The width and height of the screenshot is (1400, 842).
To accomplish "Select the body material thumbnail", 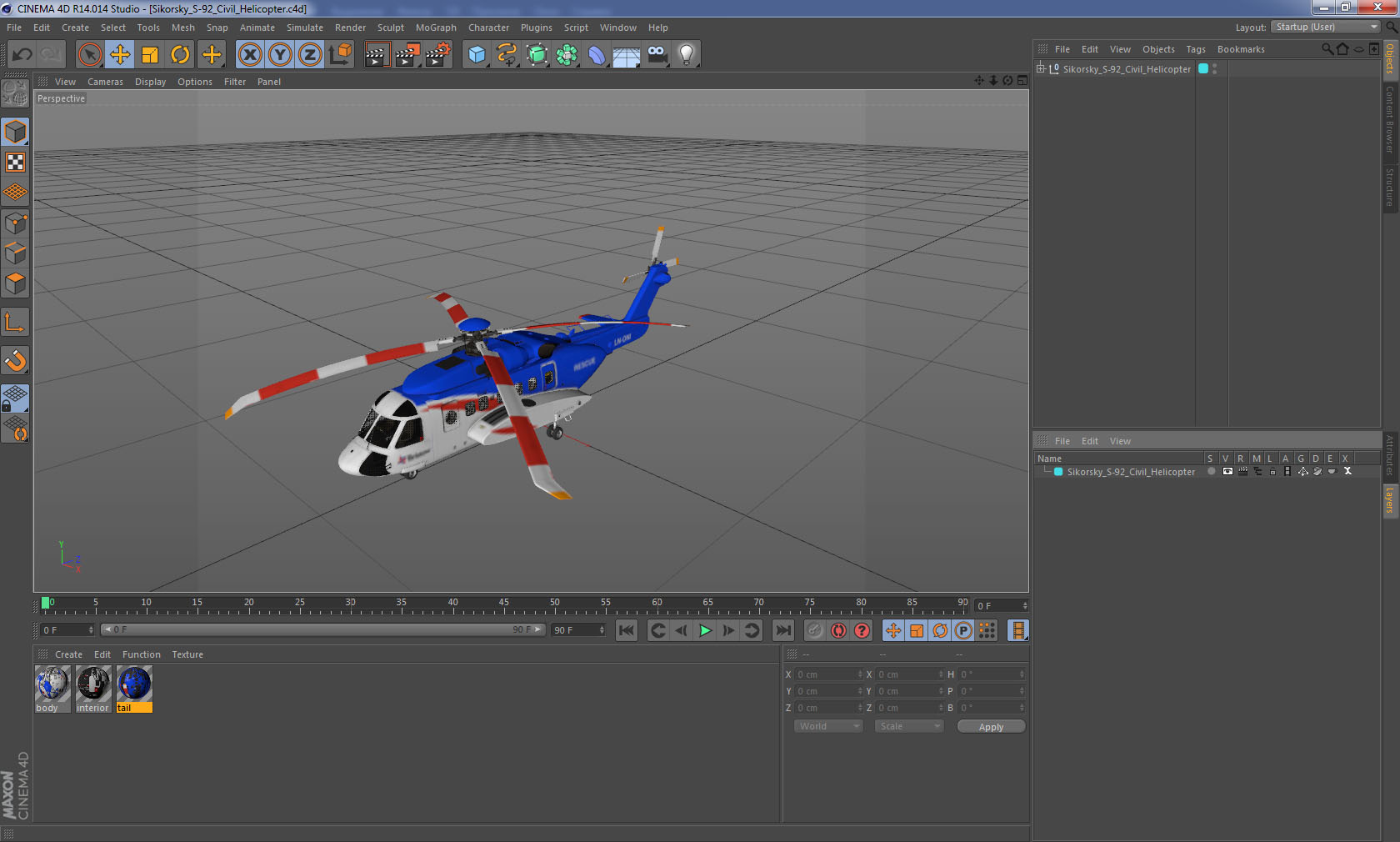I will click(x=52, y=689).
